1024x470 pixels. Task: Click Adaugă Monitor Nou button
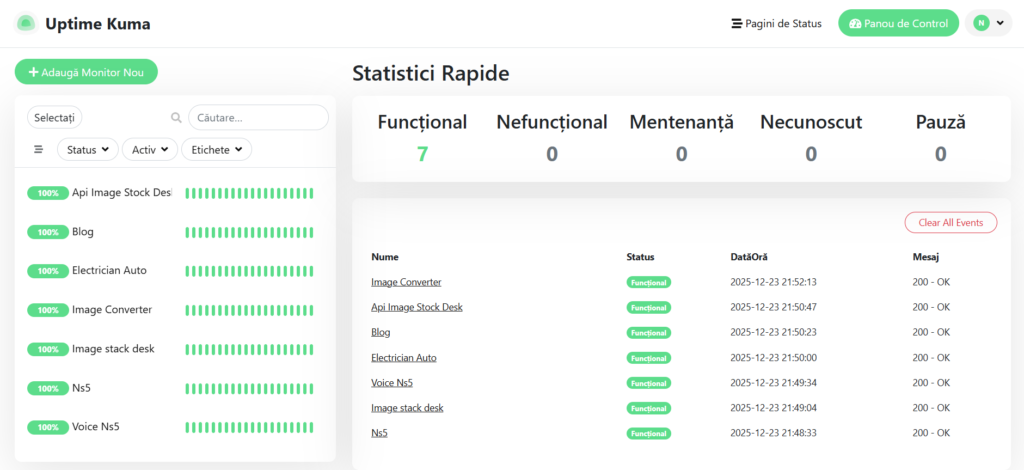pos(86,72)
